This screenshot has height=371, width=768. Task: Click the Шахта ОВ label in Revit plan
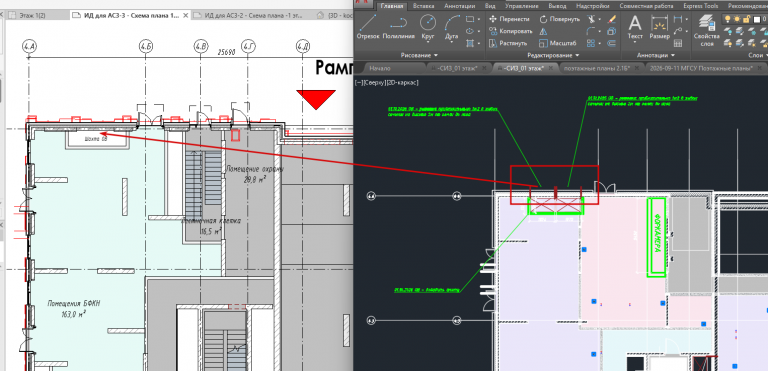click(96, 139)
